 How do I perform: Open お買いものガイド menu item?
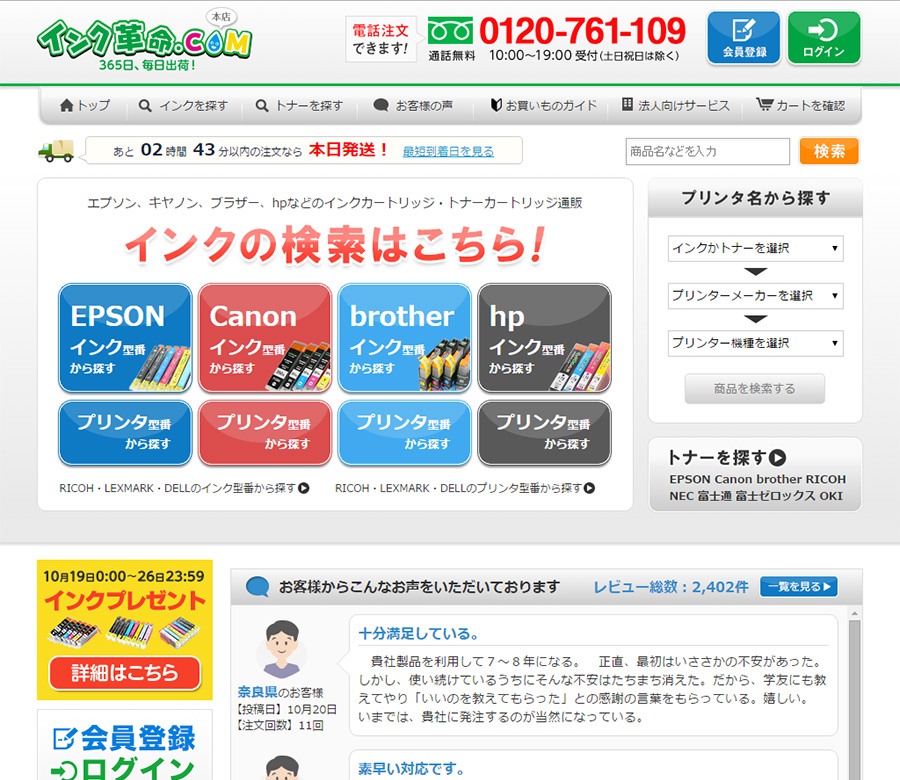pyautogui.click(x=543, y=106)
